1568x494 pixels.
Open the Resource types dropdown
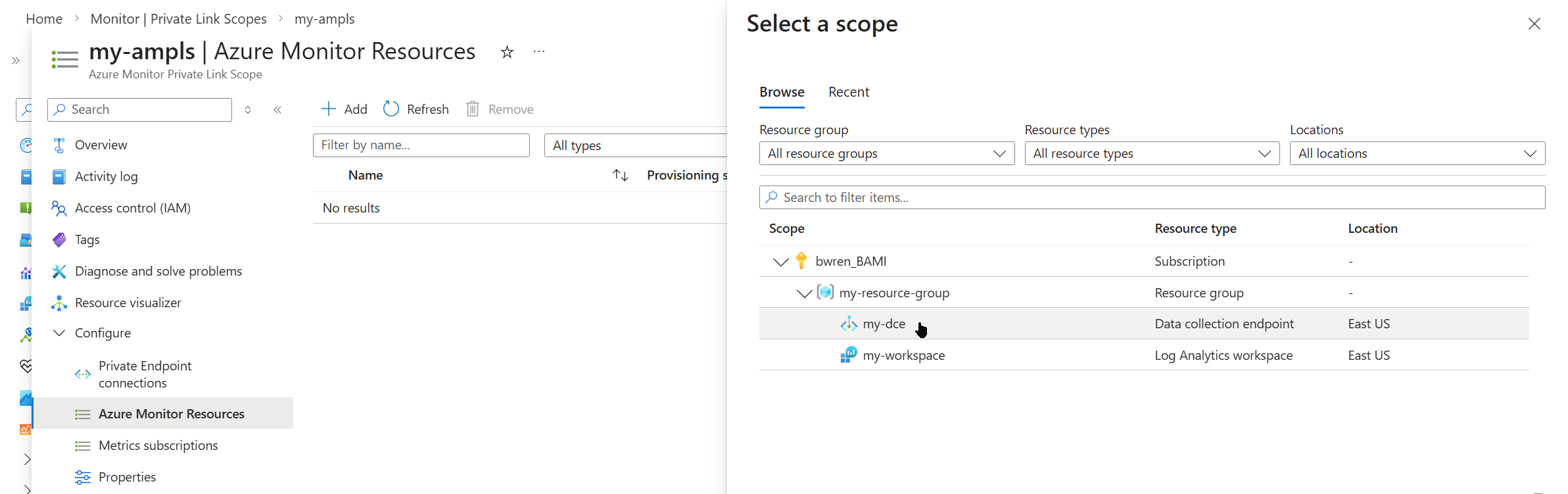1151,153
